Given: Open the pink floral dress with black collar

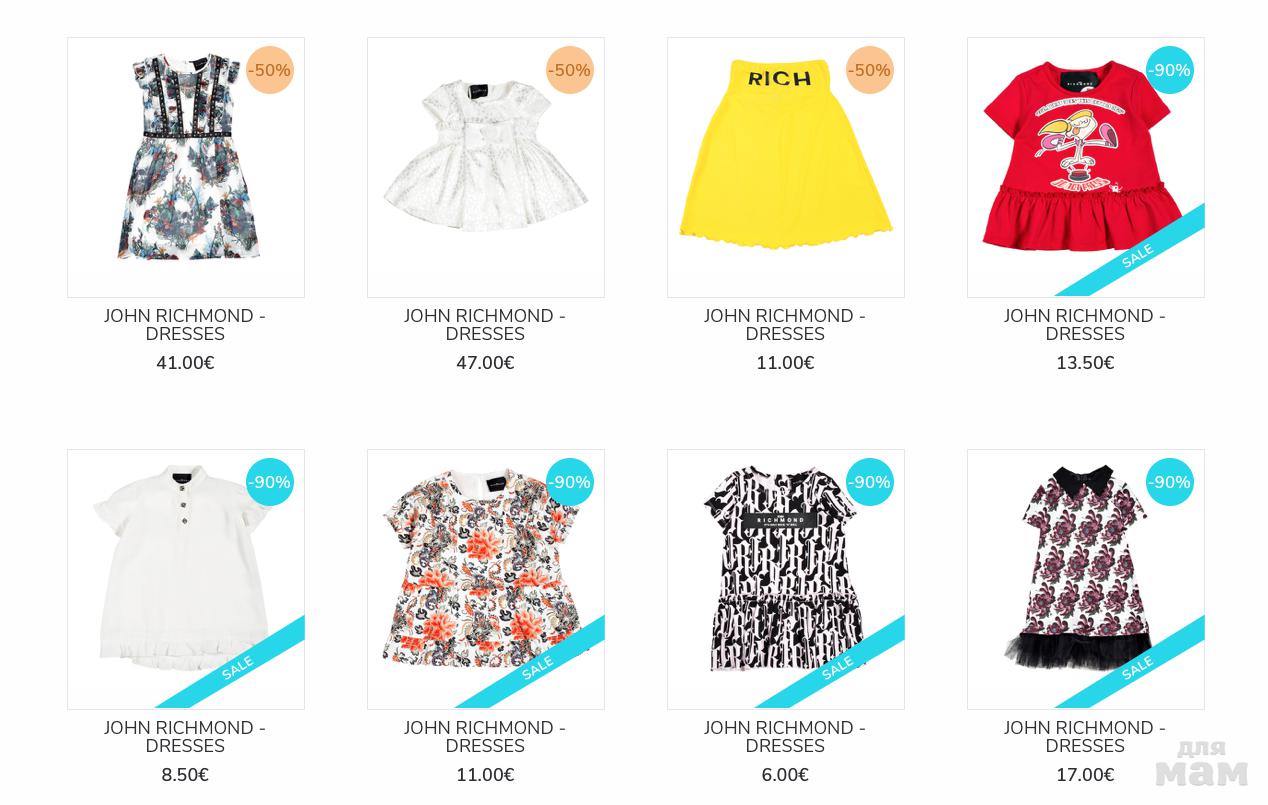Looking at the screenshot, I should pyautogui.click(x=1086, y=579).
